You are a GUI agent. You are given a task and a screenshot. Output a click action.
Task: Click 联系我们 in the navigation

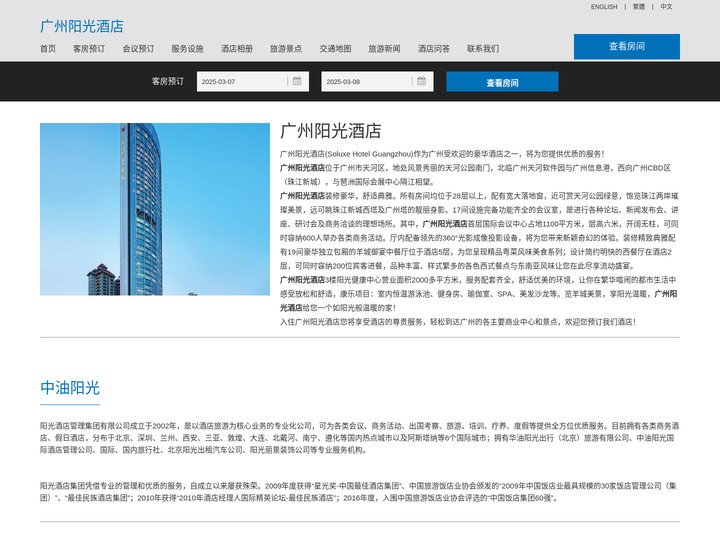(483, 48)
